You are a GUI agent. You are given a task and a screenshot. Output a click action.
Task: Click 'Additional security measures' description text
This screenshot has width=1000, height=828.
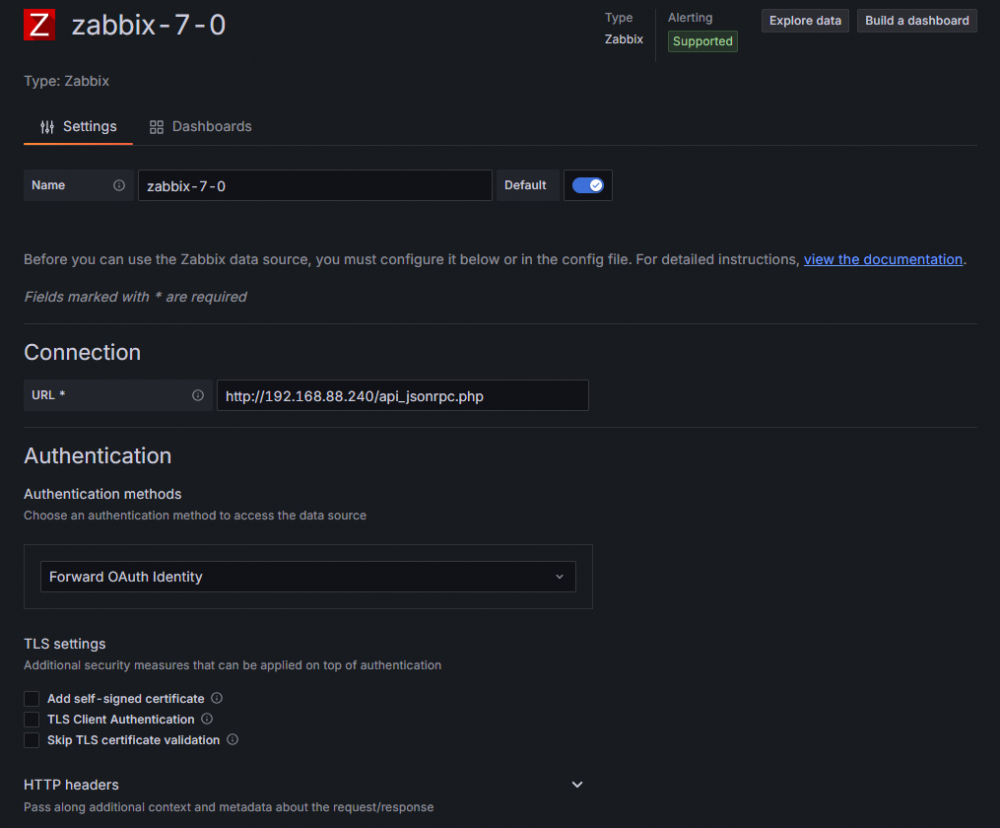point(233,665)
